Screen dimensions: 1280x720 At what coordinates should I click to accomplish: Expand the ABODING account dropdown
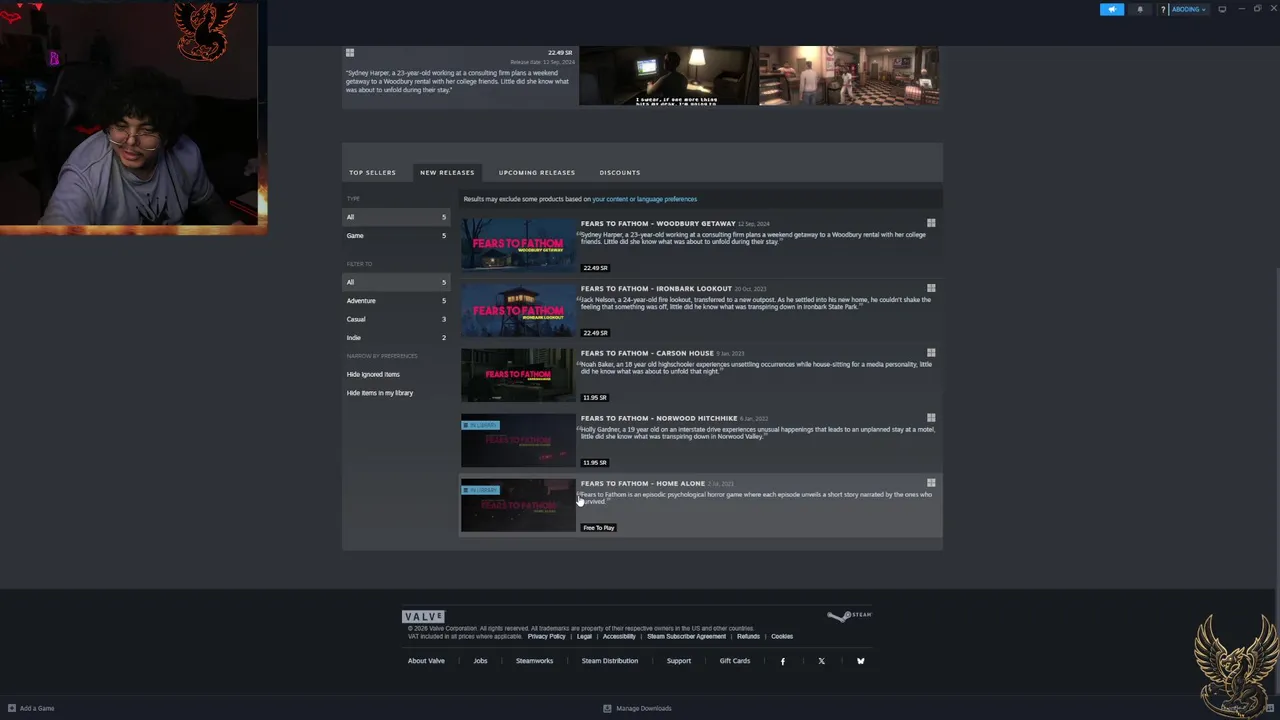coord(1189,9)
